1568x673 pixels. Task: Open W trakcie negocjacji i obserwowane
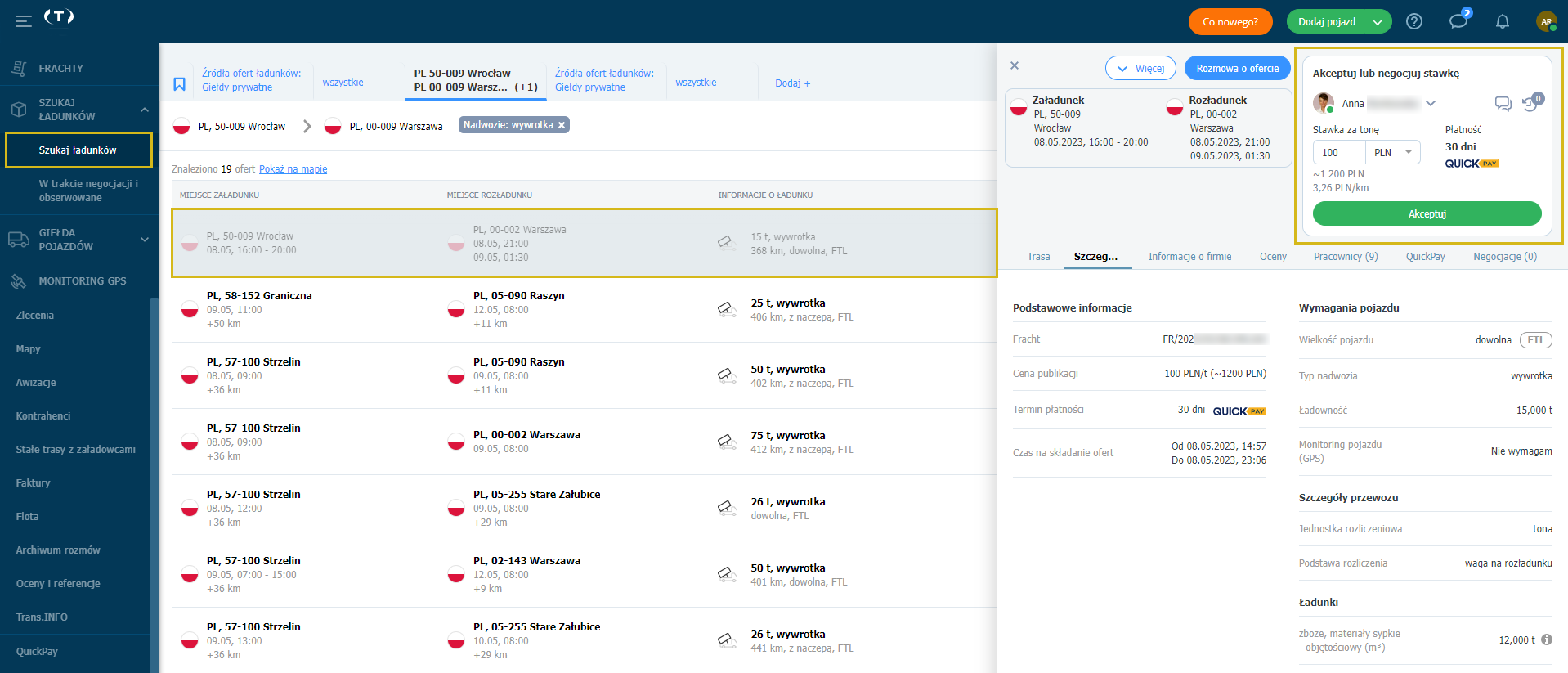pyautogui.click(x=88, y=191)
